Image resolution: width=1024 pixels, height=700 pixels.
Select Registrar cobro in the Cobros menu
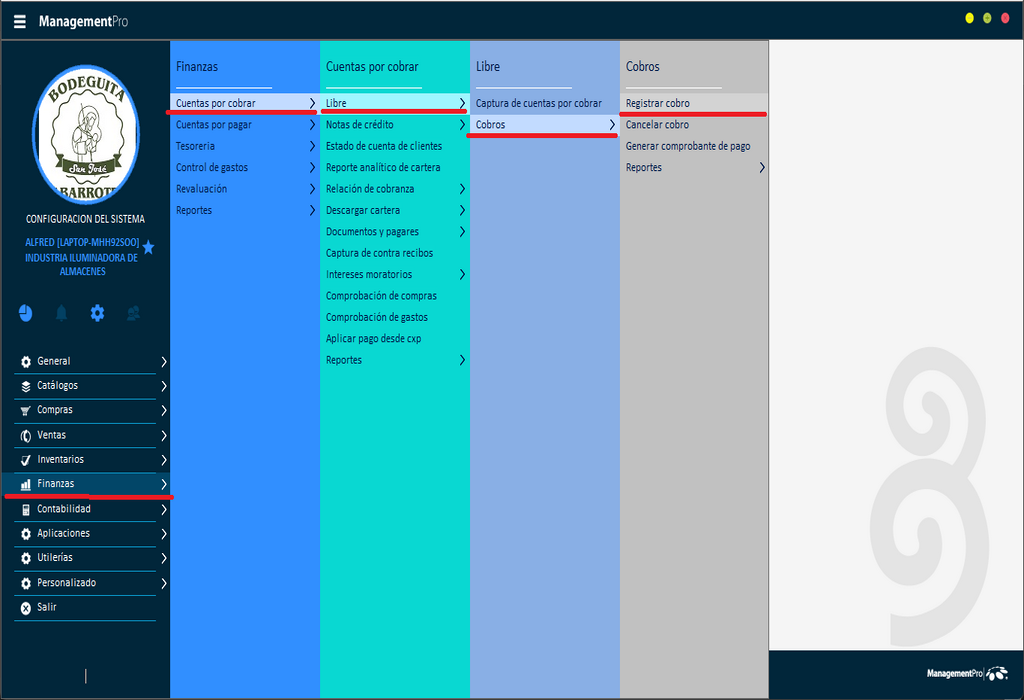[x=657, y=103]
